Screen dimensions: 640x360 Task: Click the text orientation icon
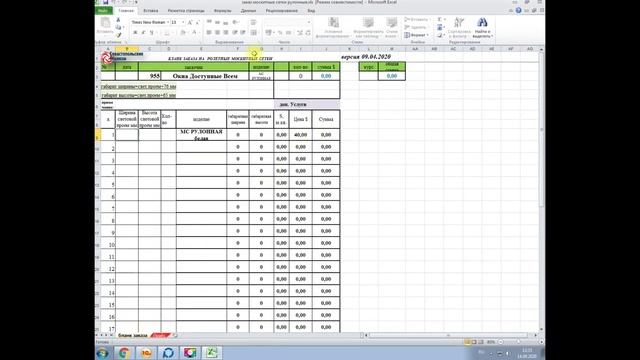coord(236,22)
